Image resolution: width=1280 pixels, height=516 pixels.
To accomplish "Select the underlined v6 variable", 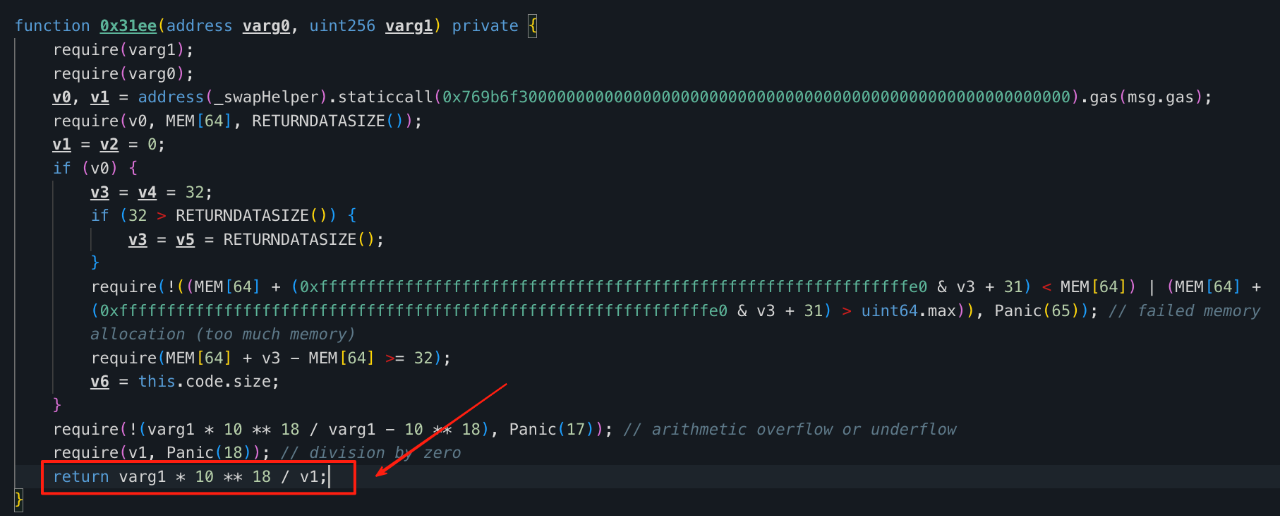I will point(100,381).
